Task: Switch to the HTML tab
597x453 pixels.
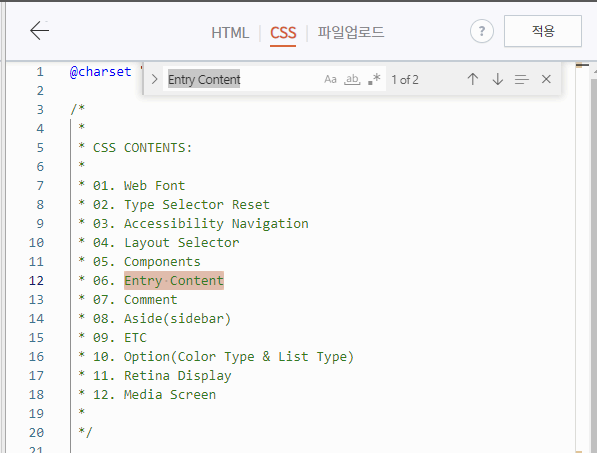Action: 230,33
